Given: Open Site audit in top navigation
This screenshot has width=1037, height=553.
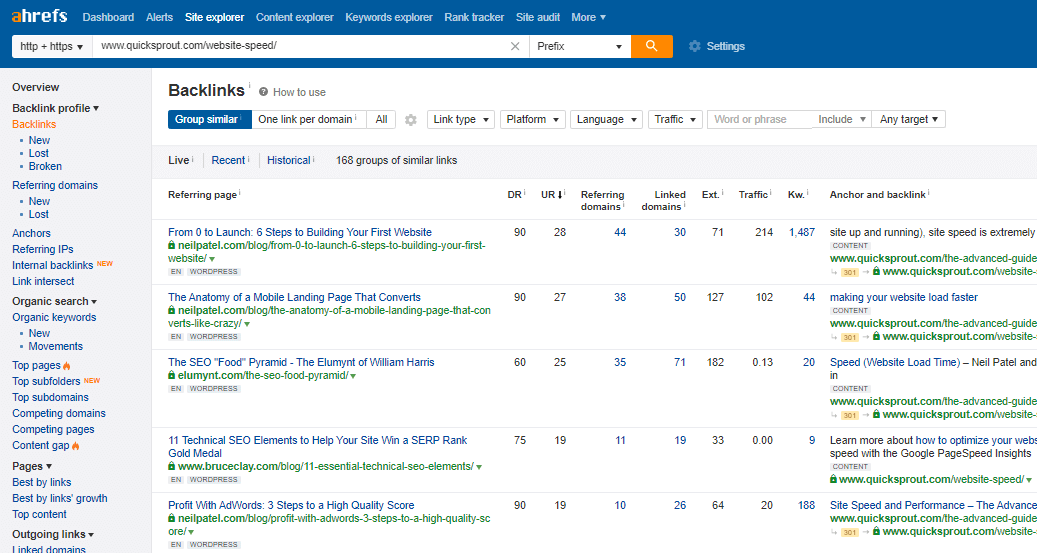Looking at the screenshot, I should (538, 17).
